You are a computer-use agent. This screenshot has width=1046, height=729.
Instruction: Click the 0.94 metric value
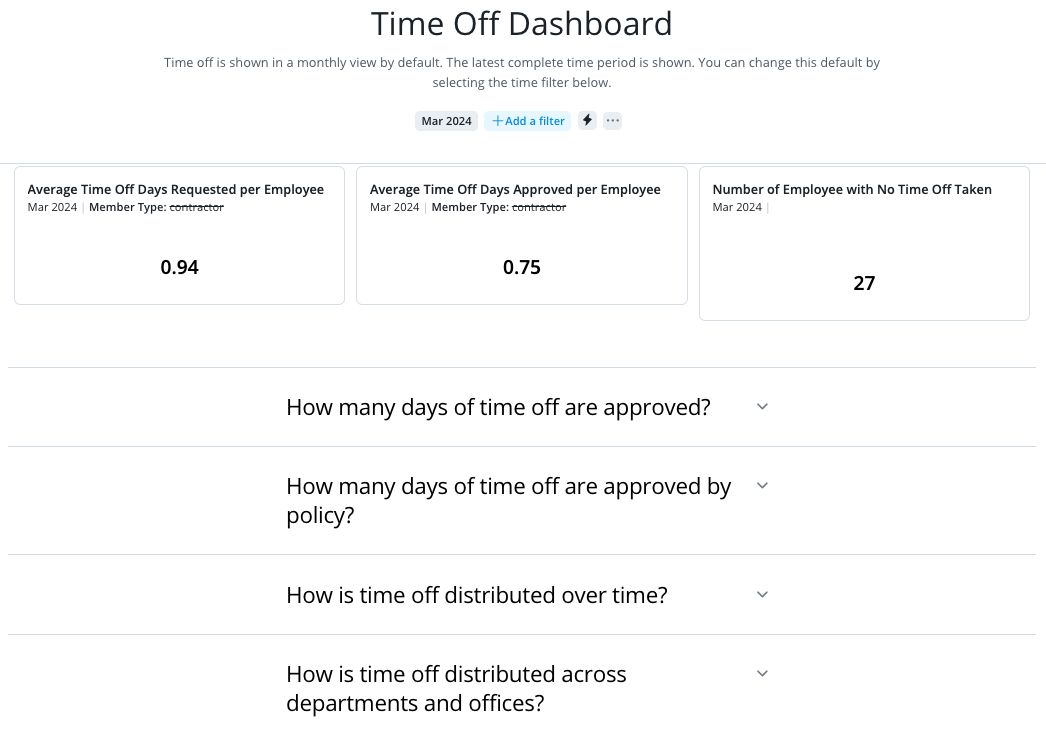179,267
